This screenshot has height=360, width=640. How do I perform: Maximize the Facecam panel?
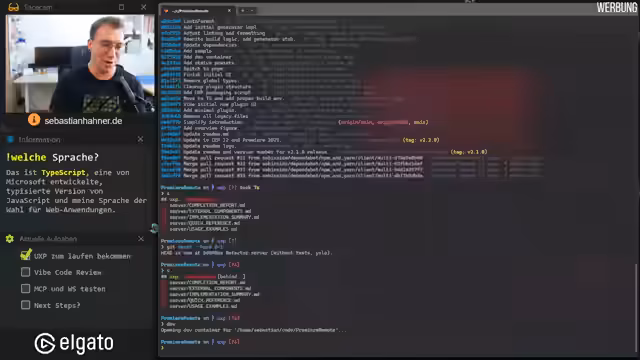pos(121,7)
